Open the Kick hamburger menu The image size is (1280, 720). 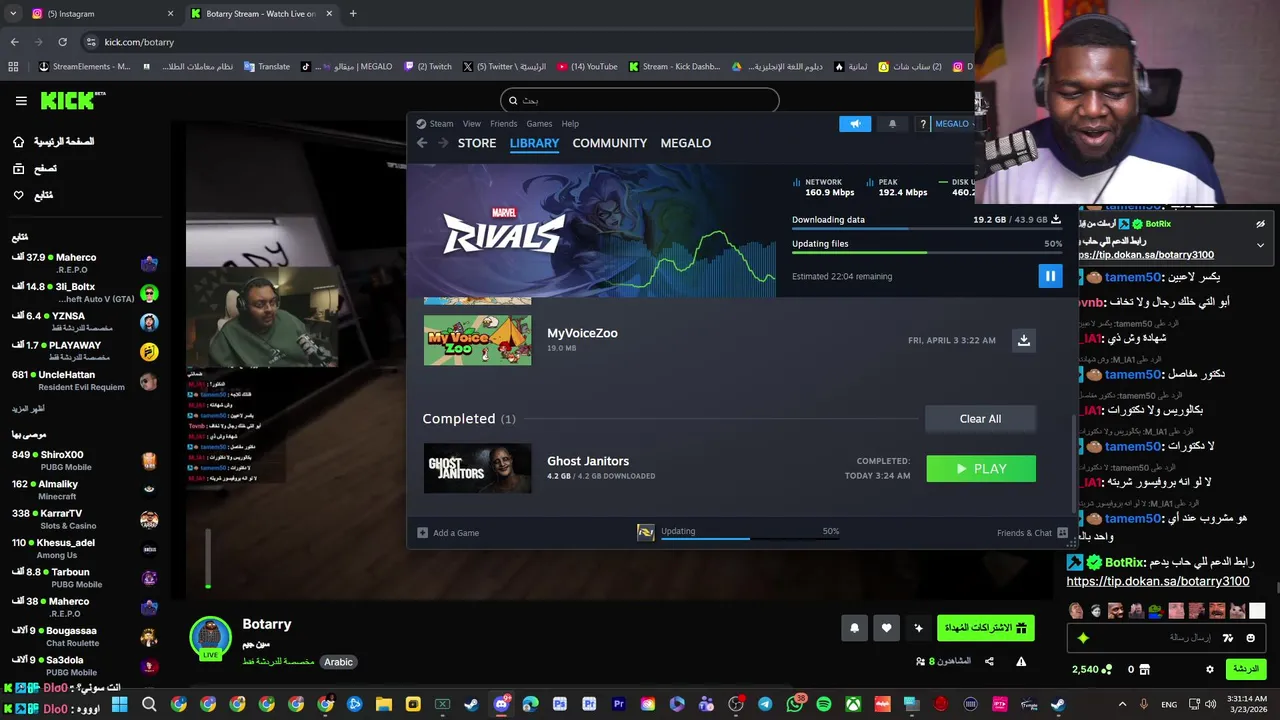pos(21,101)
